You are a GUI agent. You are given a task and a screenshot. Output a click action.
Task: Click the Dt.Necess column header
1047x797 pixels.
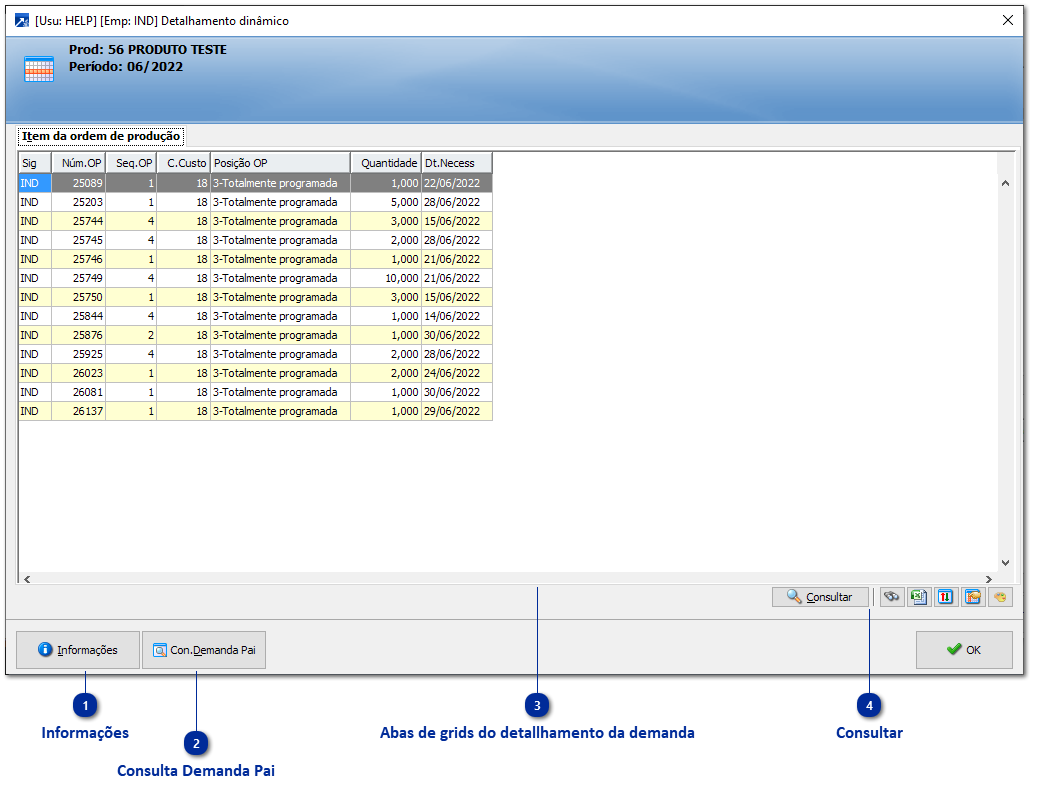456,163
